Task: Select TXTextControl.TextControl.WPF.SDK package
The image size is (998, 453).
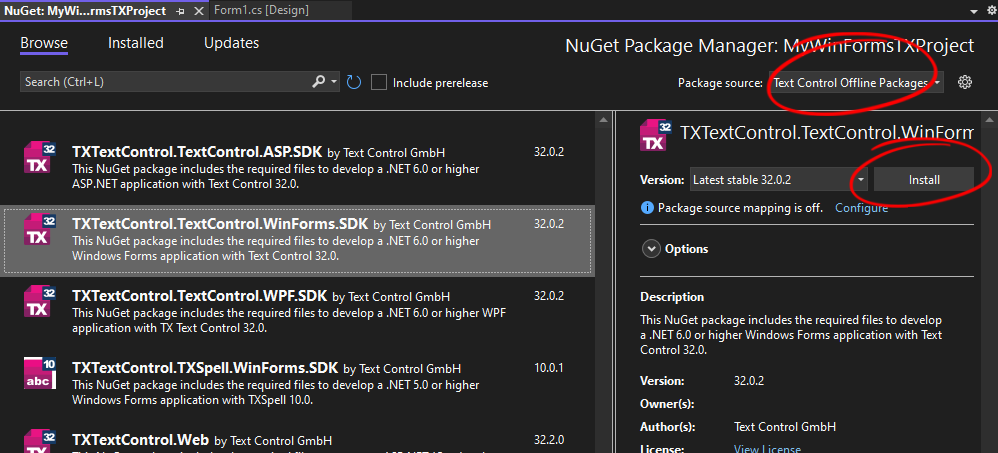Action: click(298, 312)
